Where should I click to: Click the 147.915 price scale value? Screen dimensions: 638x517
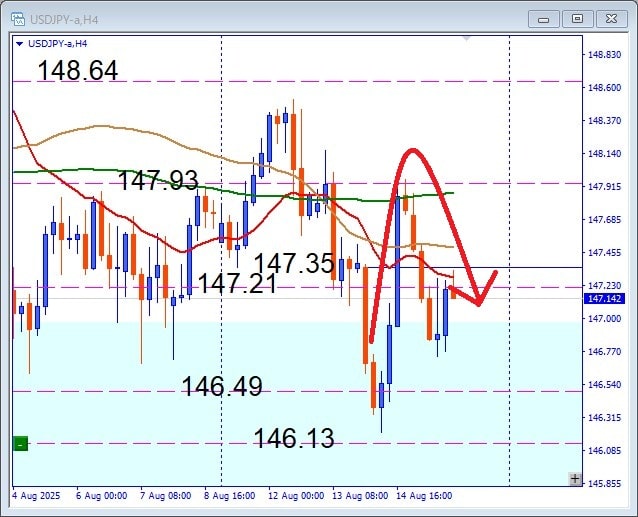[x=605, y=186]
